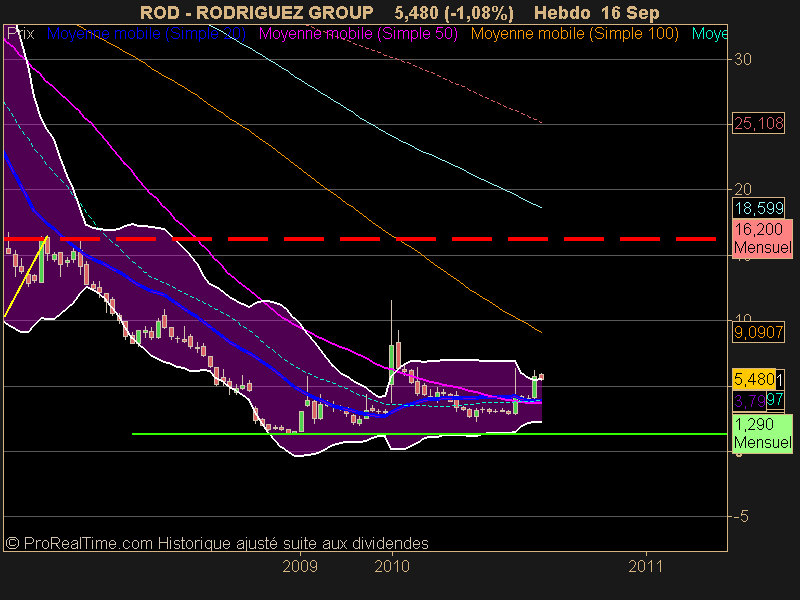This screenshot has width=800, height=600.
Task: Select the orange 9,0907 price label
Action: 758,333
